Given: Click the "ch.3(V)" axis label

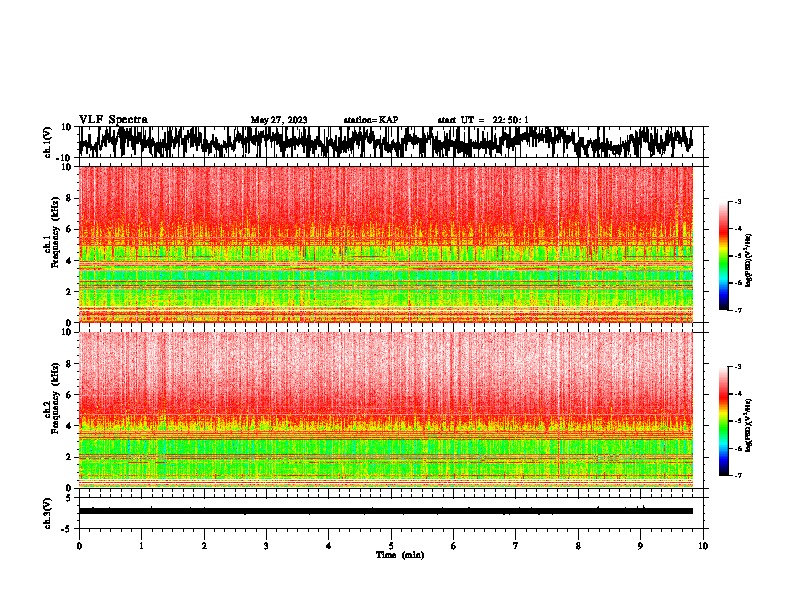Looking at the screenshot, I should [x=48, y=513].
